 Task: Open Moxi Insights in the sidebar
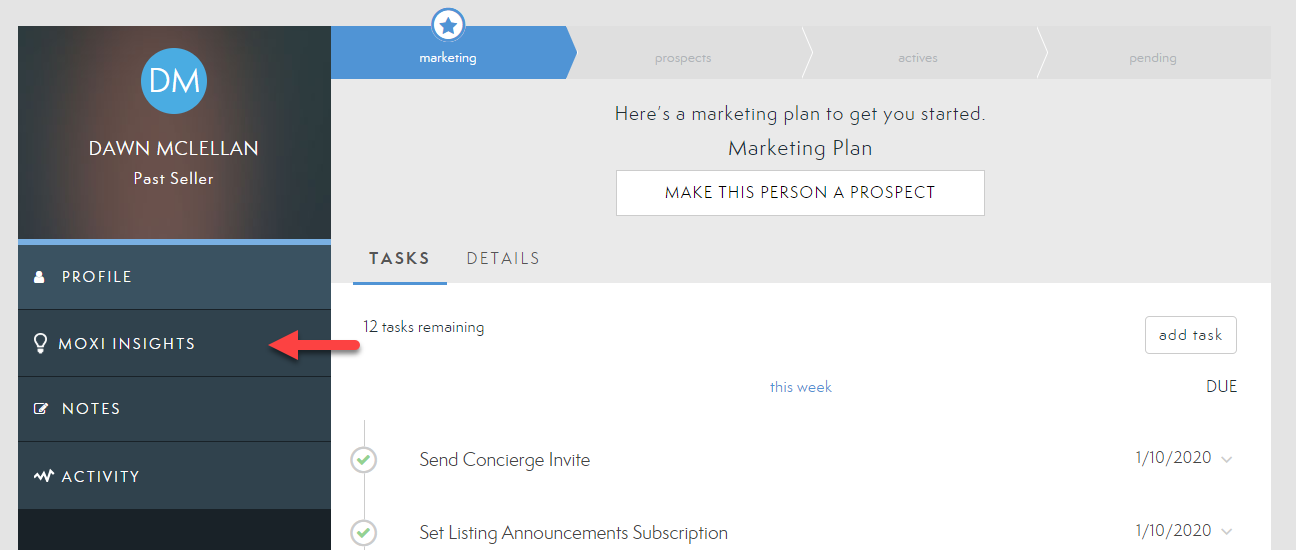pyautogui.click(x=127, y=344)
